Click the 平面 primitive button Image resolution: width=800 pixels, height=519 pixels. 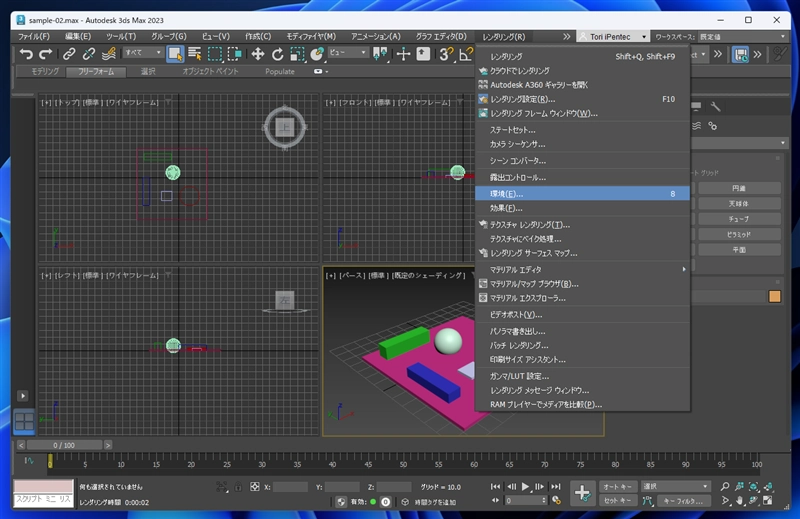pyautogui.click(x=739, y=250)
